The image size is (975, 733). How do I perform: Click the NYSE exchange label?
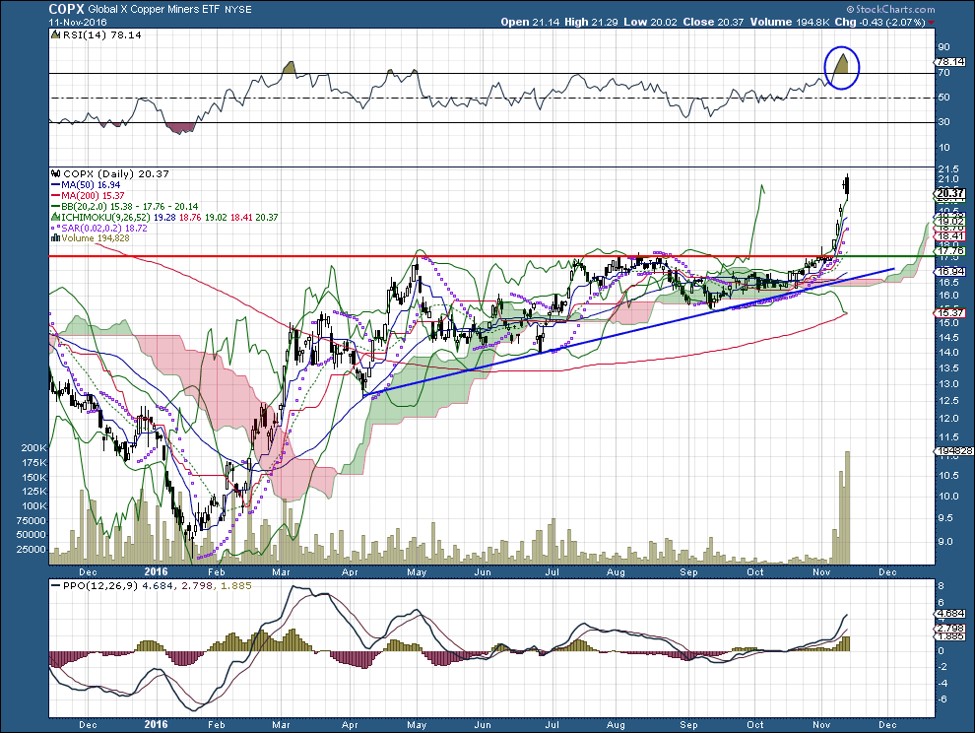click(x=237, y=10)
